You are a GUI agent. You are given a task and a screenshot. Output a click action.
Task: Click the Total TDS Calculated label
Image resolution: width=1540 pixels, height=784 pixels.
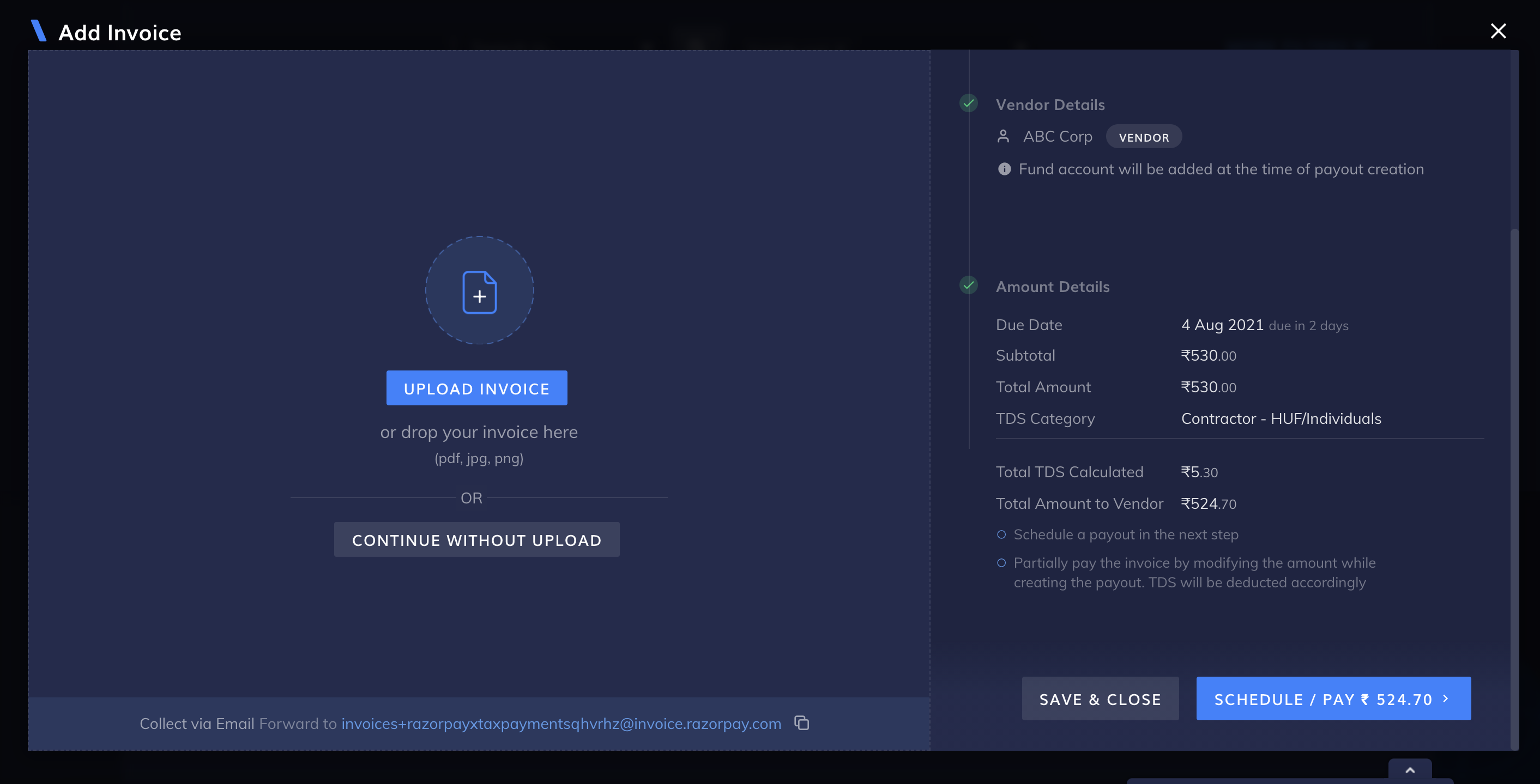coord(1070,472)
